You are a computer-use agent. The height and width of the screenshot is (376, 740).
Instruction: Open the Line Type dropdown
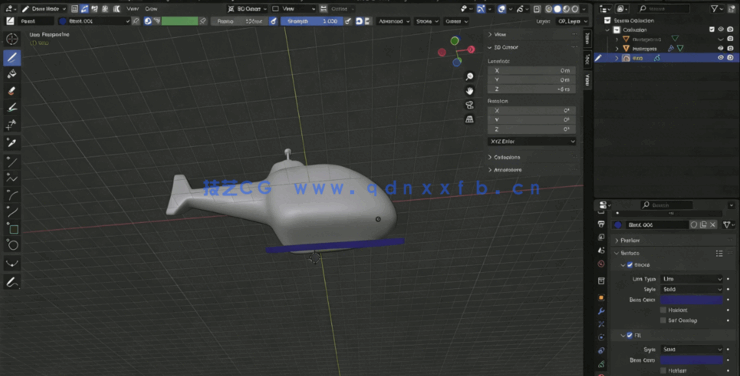pos(691,279)
